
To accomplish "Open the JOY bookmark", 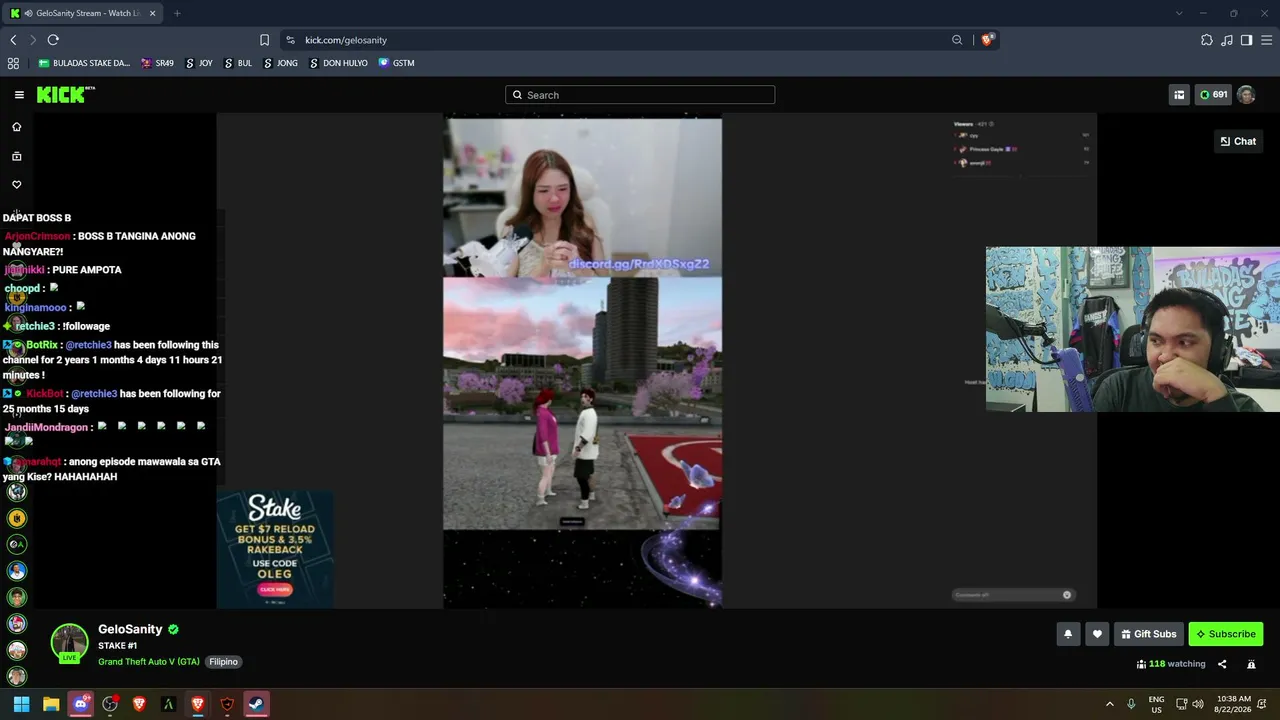I will [x=198, y=63].
